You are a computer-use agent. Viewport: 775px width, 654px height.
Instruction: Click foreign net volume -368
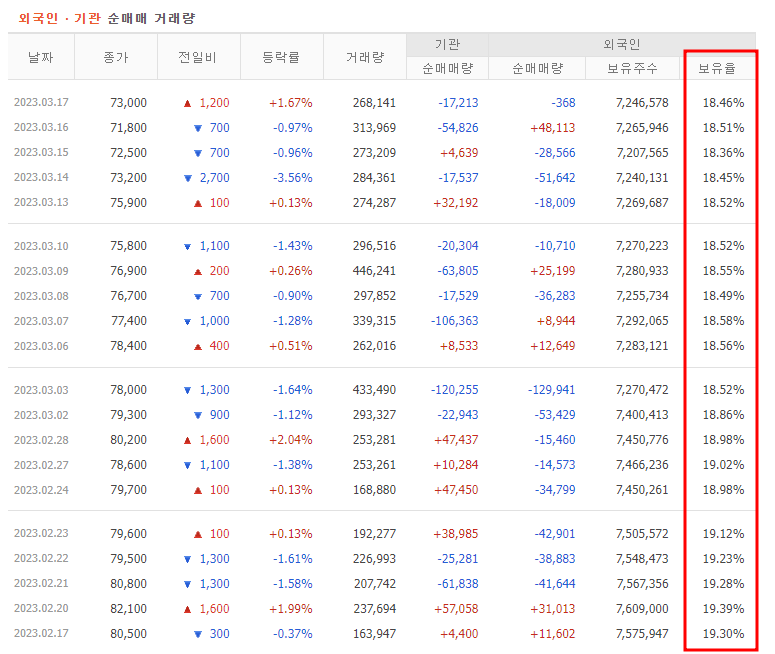tap(563, 103)
